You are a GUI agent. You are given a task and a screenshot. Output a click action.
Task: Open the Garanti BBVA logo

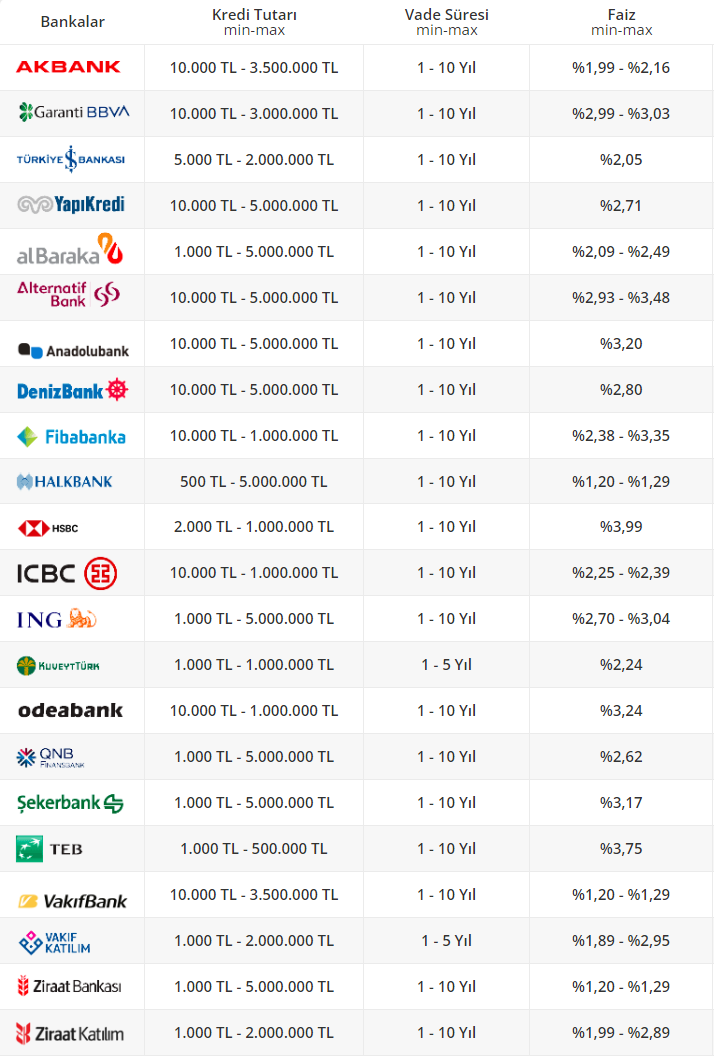click(74, 112)
